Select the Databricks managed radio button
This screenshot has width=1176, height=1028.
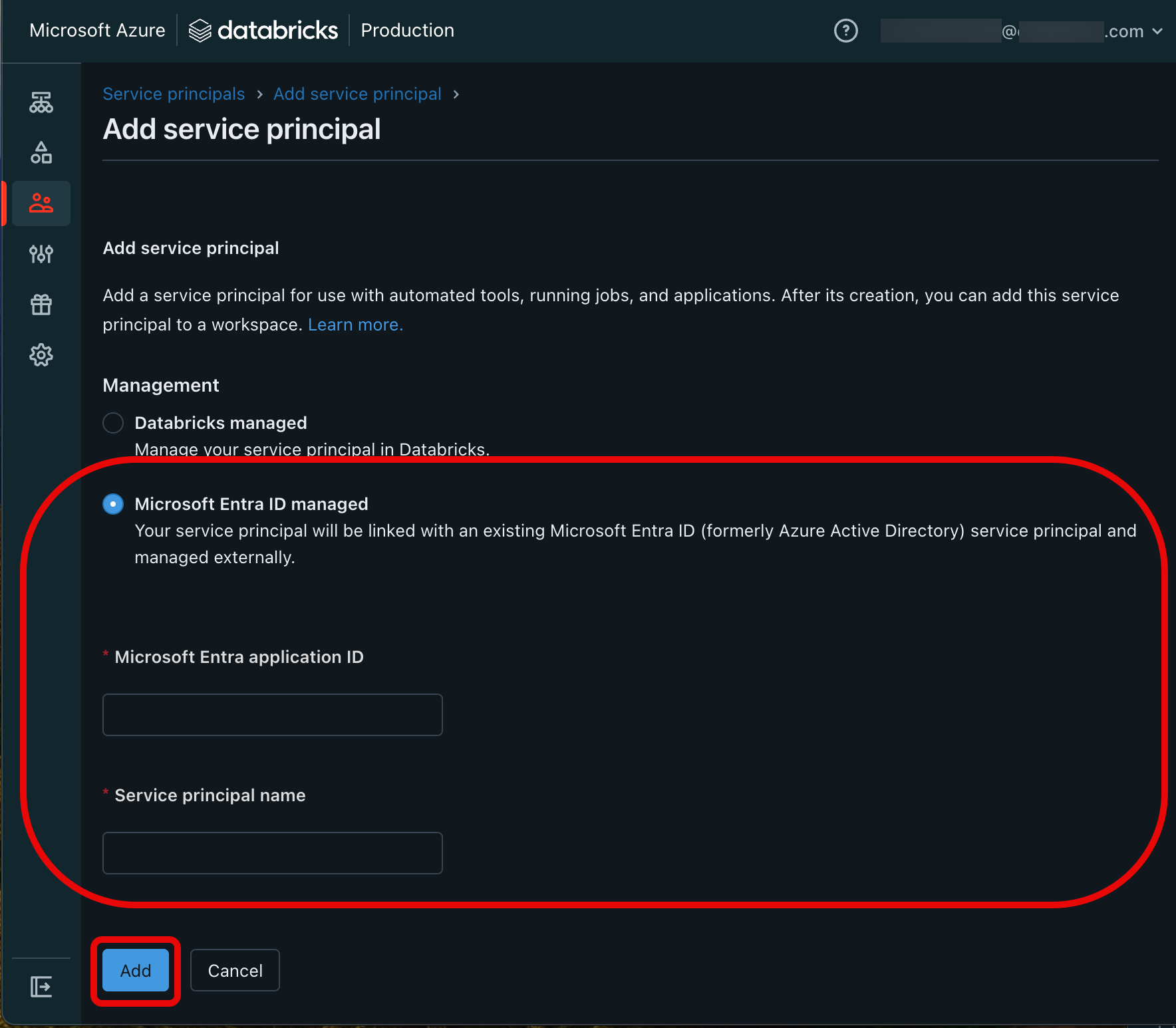113,423
